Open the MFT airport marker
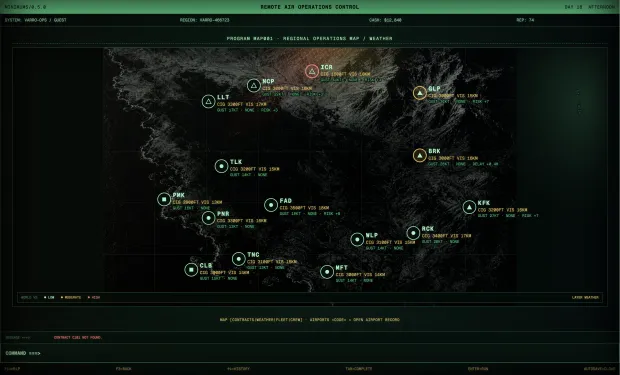 click(x=327, y=272)
